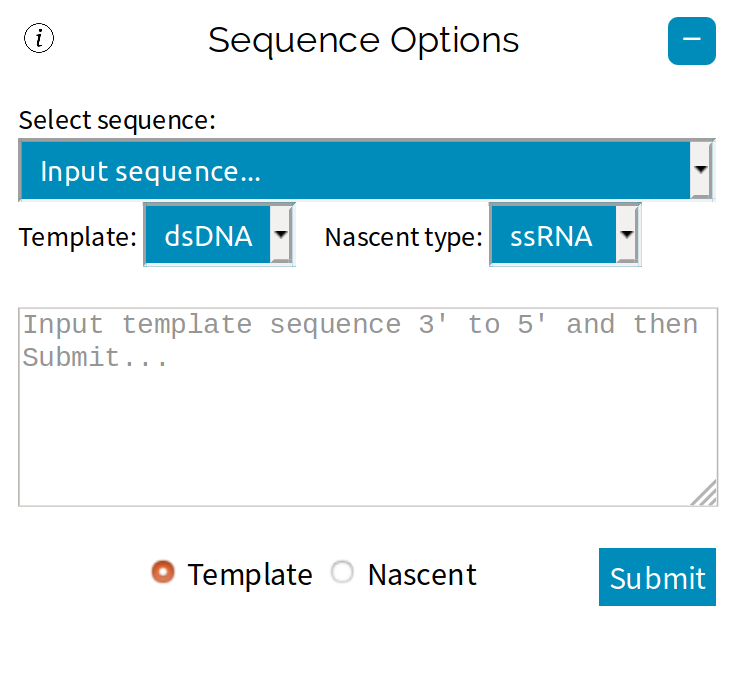Click the resize grip of the sequence box
The image size is (733, 693).
point(705,493)
